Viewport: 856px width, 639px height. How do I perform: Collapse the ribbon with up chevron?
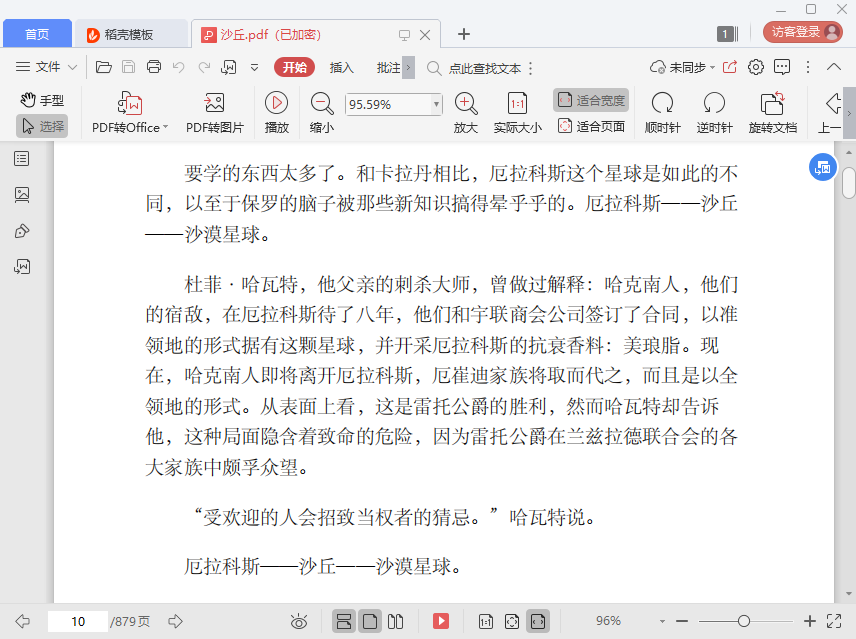pos(834,67)
